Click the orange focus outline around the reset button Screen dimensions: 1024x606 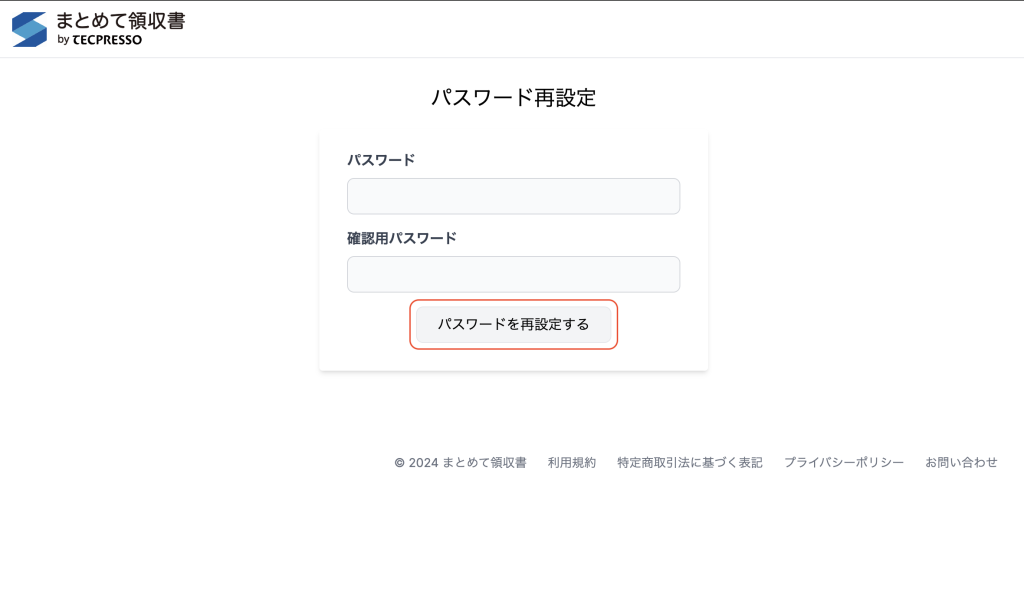(411, 325)
